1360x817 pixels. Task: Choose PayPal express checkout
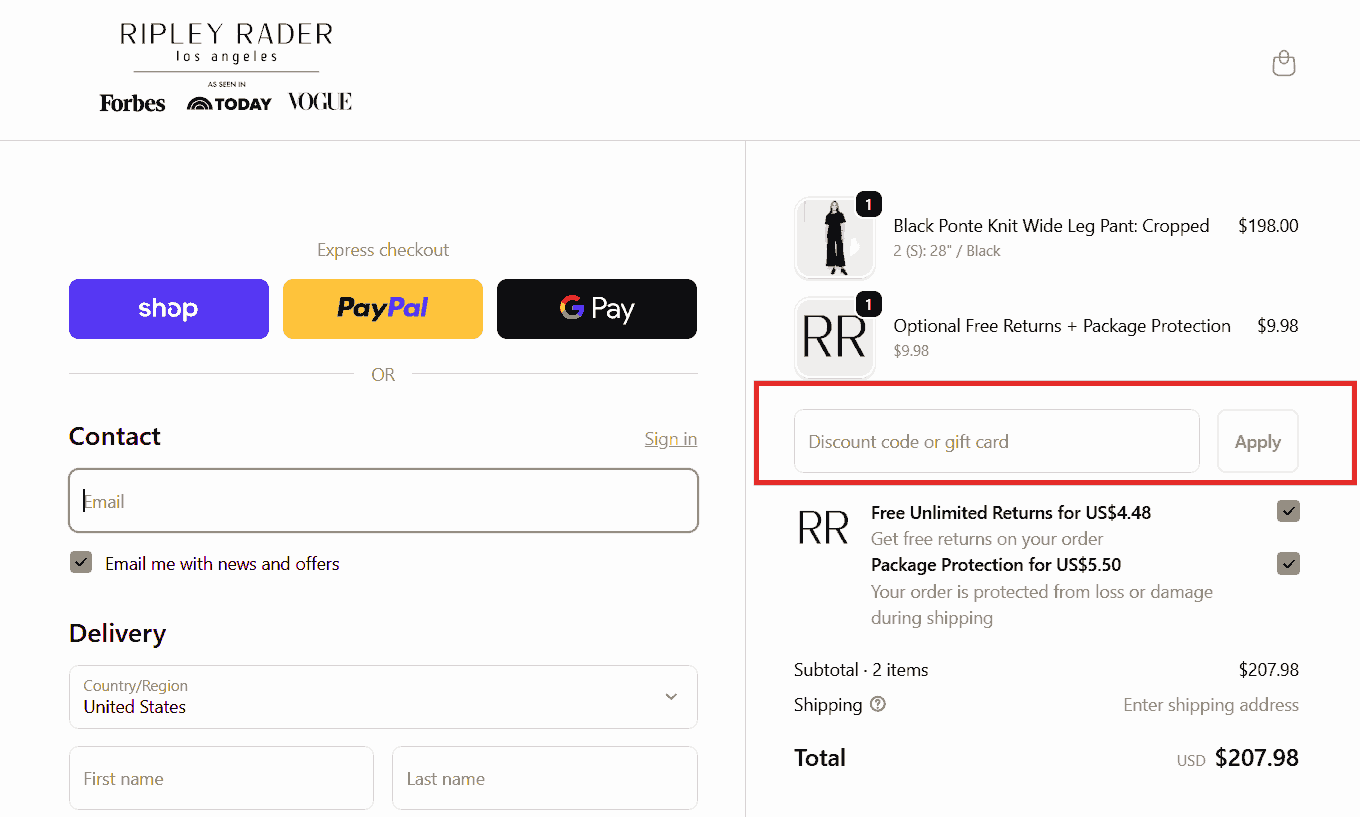(383, 309)
